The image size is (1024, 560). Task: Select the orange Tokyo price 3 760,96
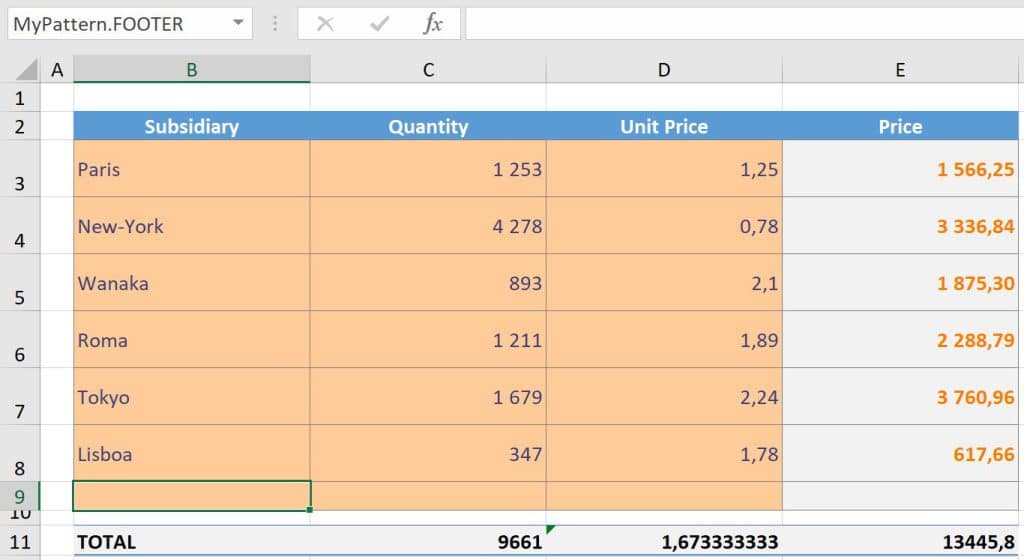(900, 396)
